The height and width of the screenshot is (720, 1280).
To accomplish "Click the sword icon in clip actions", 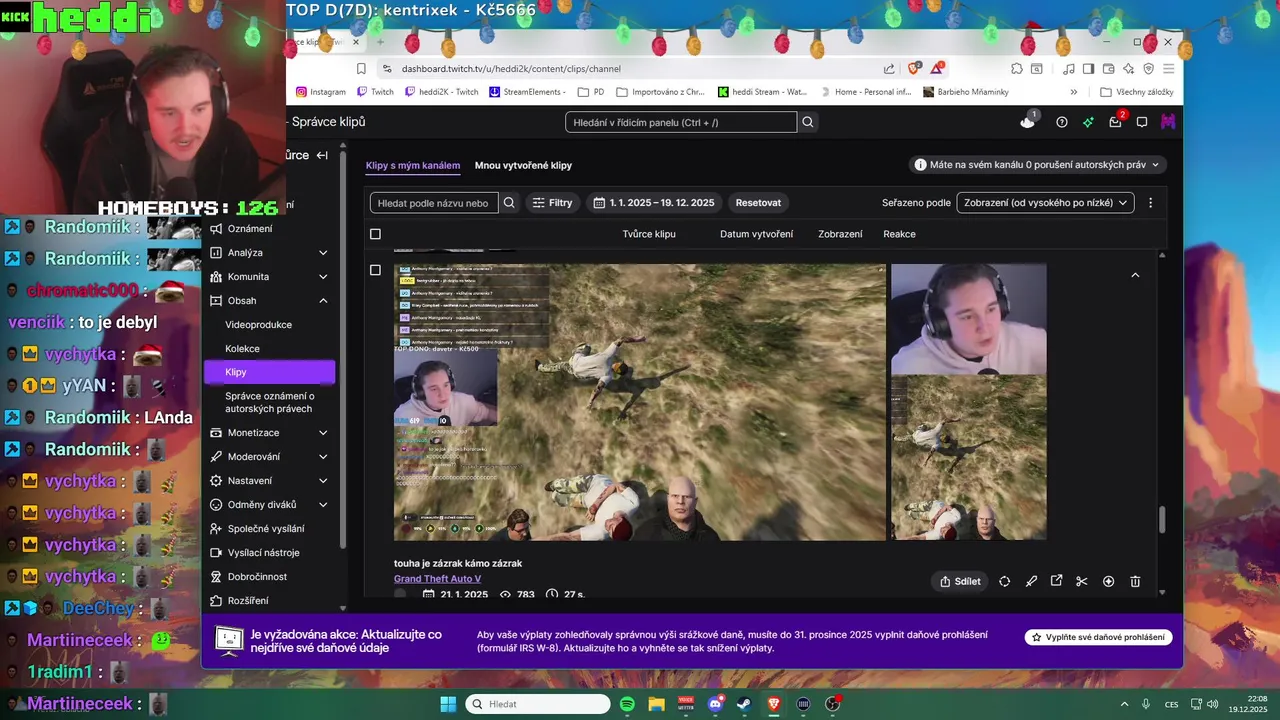I will click(1031, 581).
